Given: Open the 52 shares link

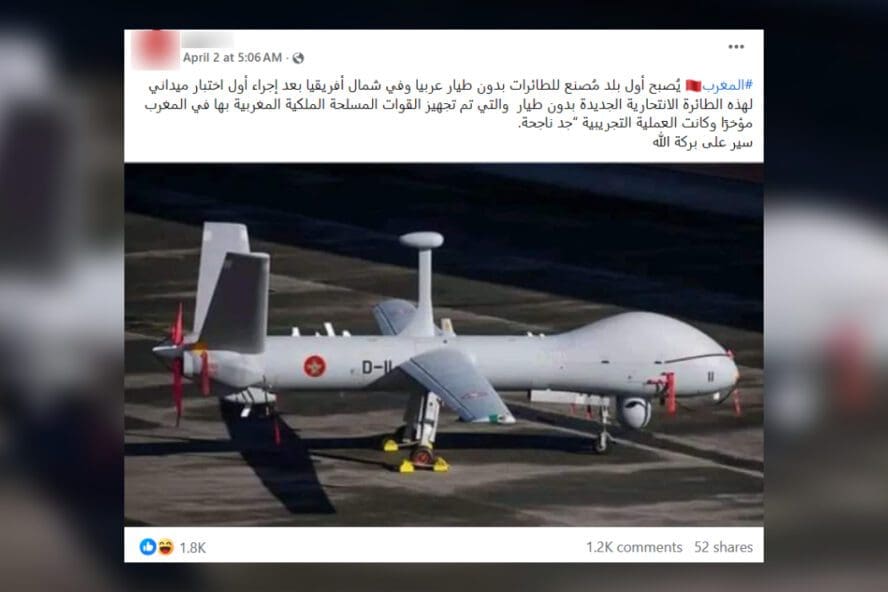Looking at the screenshot, I should 723,547.
